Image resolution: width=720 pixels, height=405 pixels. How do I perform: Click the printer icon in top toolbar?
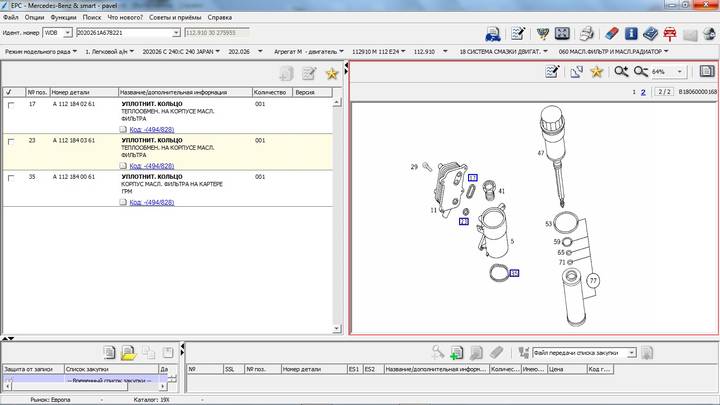[588, 33]
